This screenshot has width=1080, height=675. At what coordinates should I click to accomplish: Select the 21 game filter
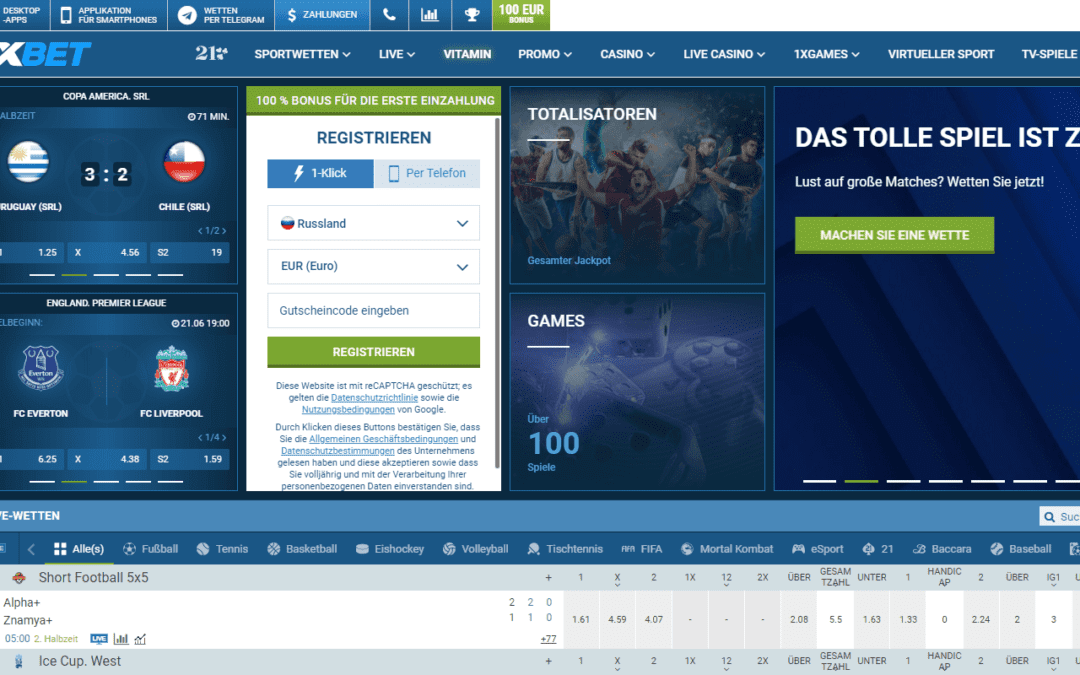(x=878, y=549)
